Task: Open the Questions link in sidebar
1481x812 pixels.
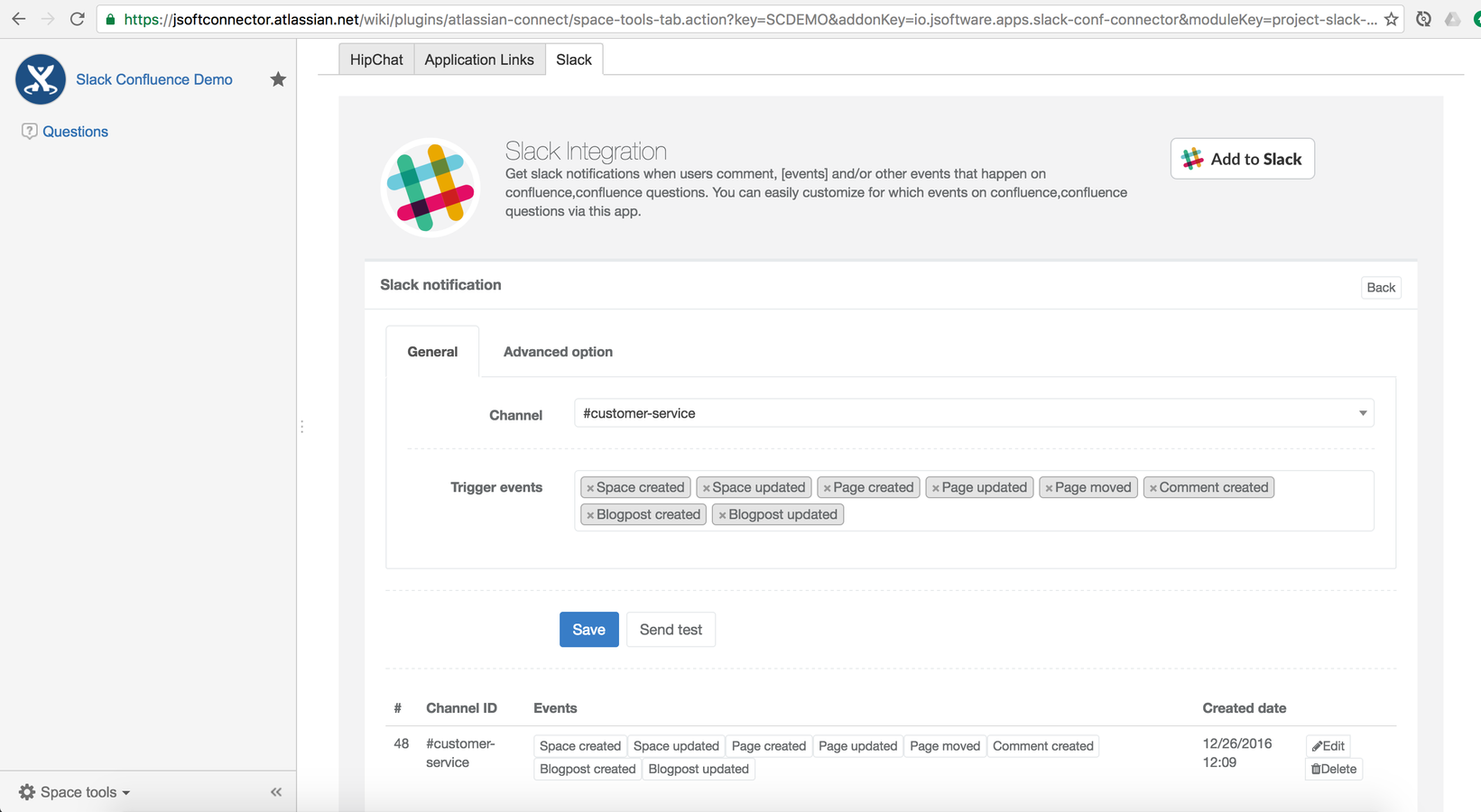Action: [x=75, y=132]
